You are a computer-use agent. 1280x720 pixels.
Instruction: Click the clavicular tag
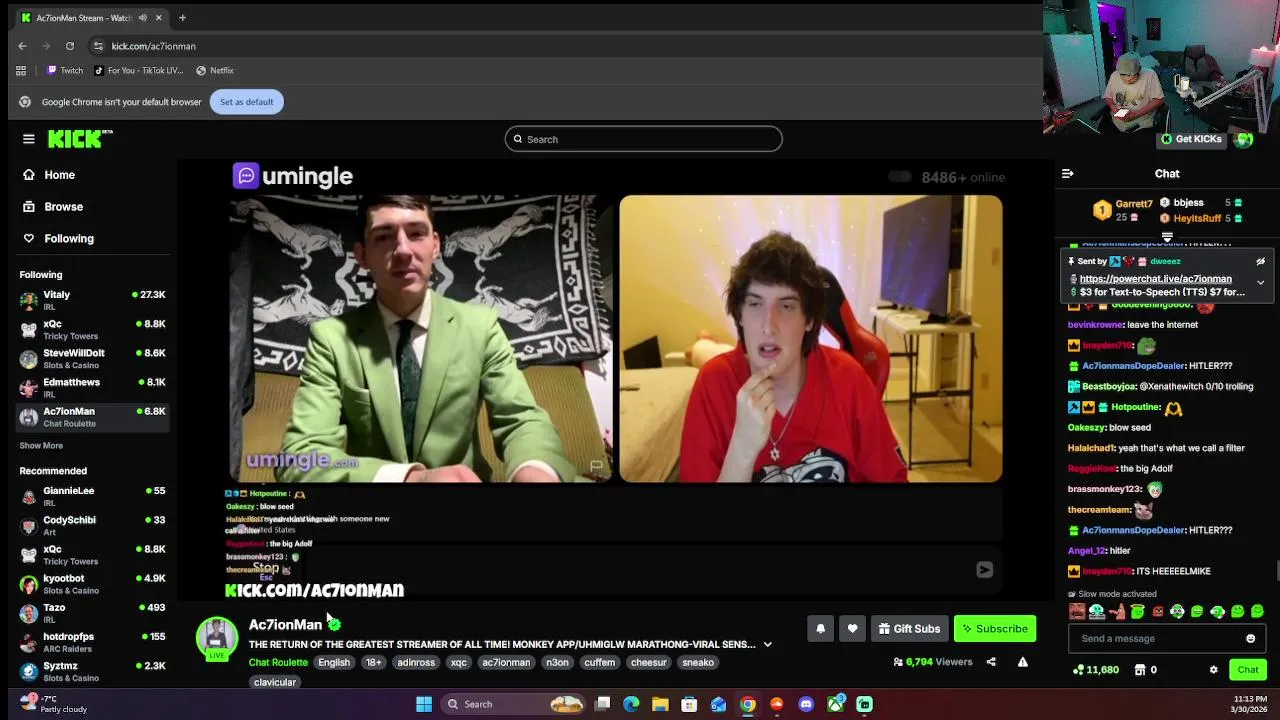[275, 683]
